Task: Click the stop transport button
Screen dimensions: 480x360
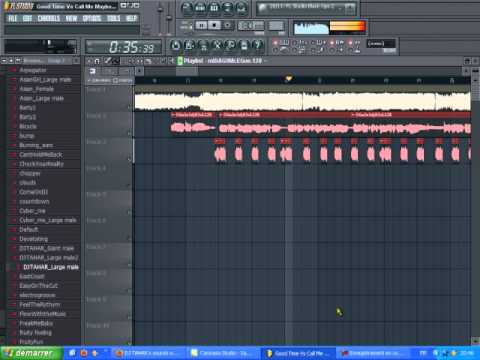Action: click(214, 25)
